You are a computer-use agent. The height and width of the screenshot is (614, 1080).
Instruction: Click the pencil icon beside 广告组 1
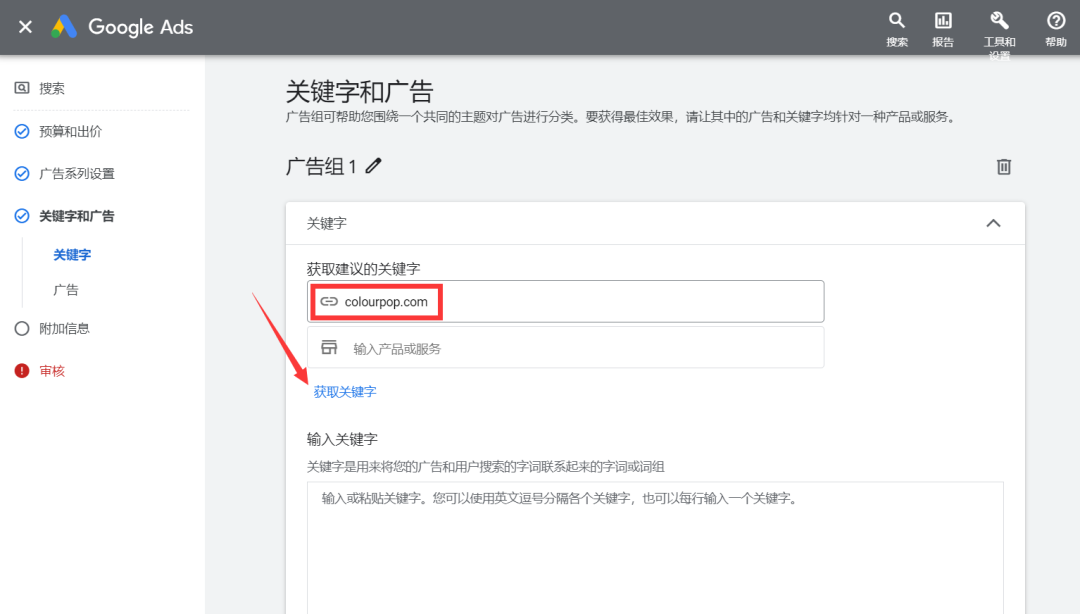tap(373, 166)
